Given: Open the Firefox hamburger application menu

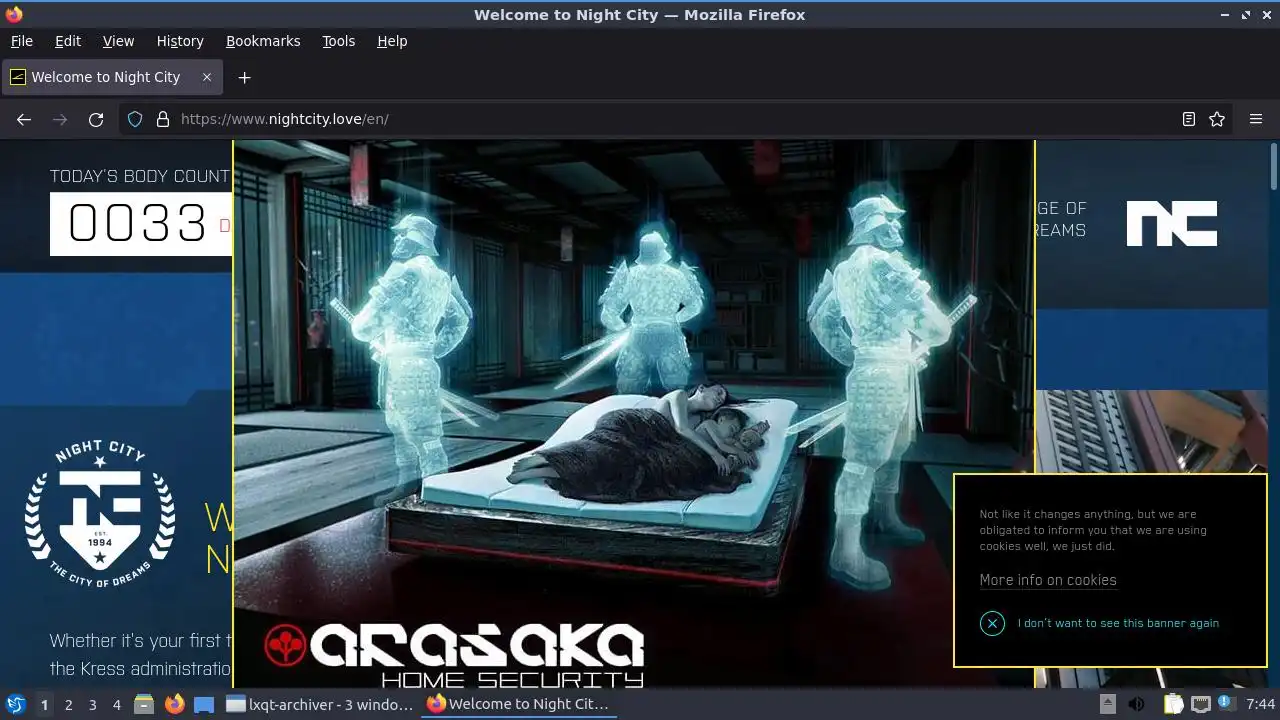Looking at the screenshot, I should point(1256,119).
